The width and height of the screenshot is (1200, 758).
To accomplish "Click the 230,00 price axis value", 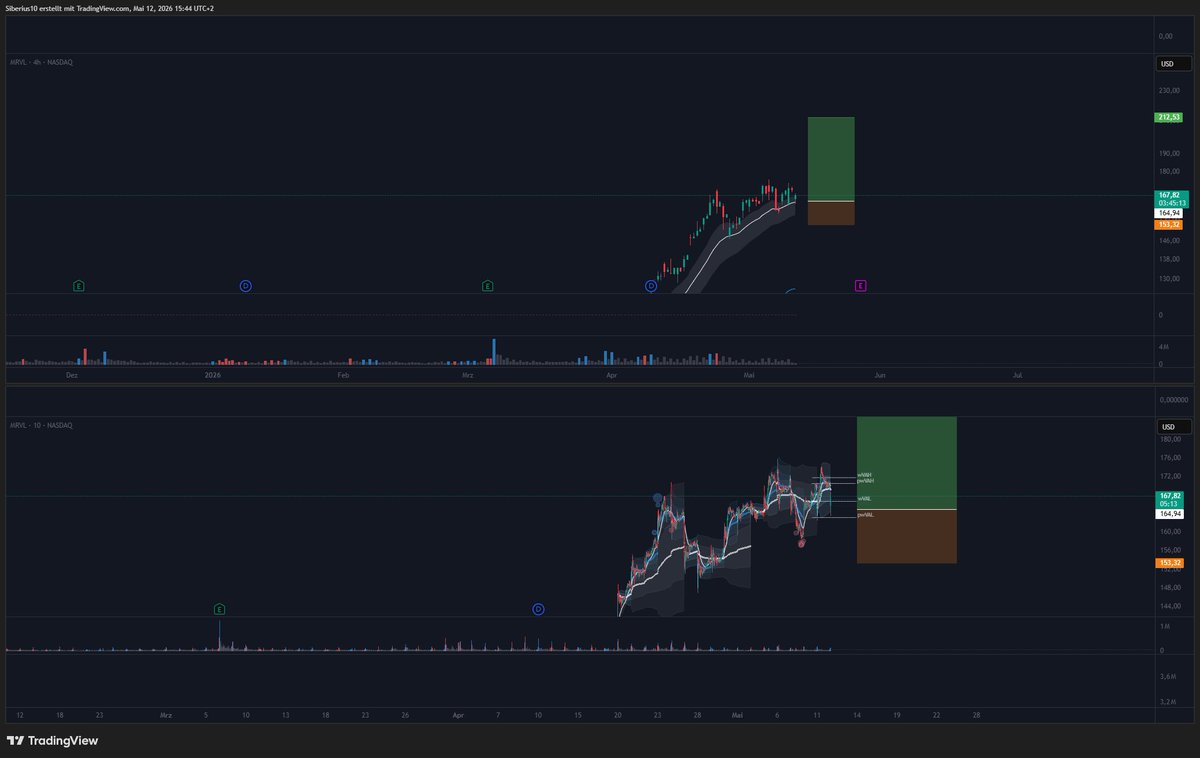I will (1168, 91).
